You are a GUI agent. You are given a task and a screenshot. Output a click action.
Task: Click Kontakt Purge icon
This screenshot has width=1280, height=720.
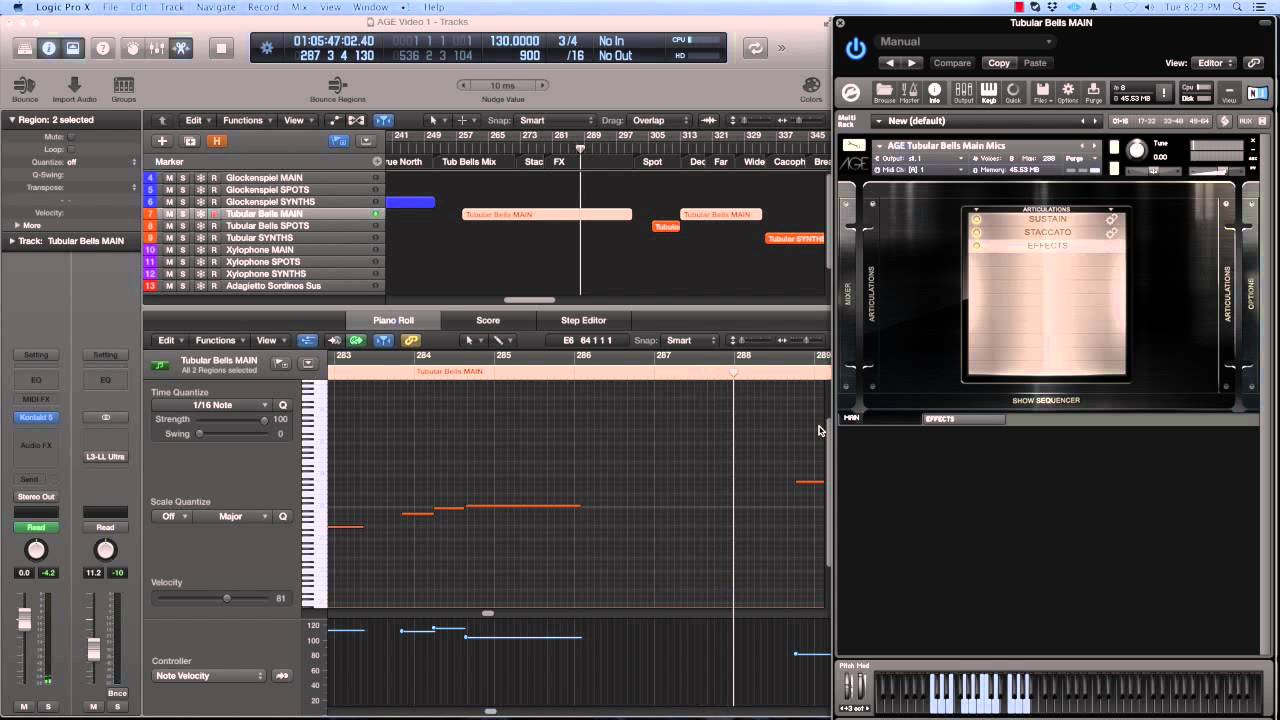pos(1093,92)
